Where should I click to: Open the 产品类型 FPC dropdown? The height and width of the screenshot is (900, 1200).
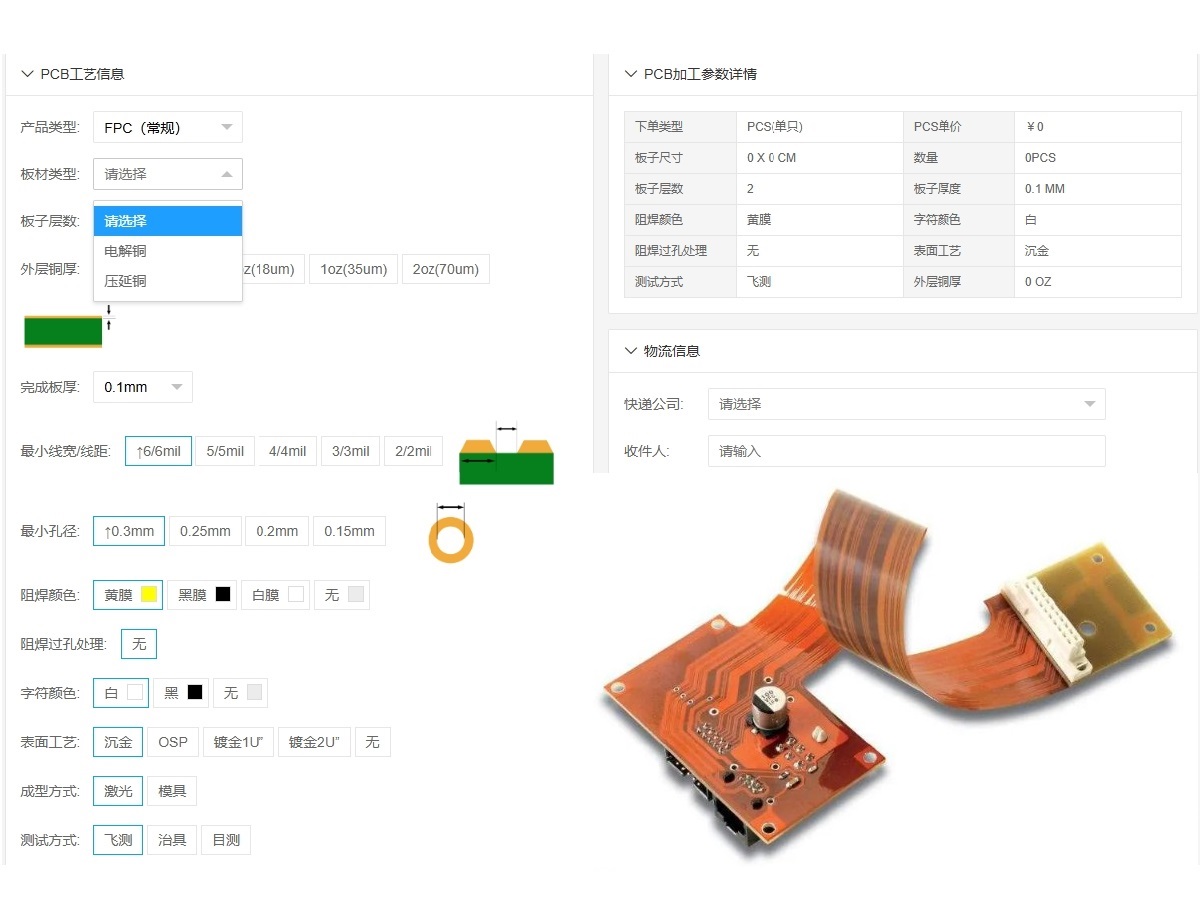(168, 128)
